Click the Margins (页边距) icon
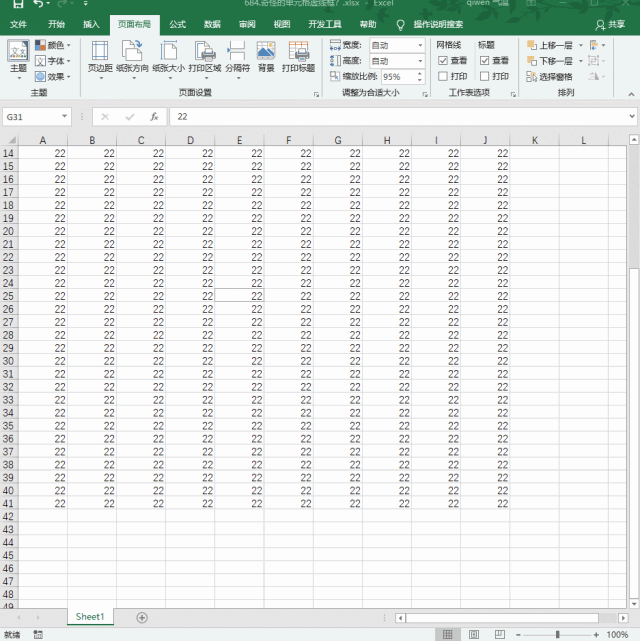Screen dimensions: 640x641 pos(100,51)
